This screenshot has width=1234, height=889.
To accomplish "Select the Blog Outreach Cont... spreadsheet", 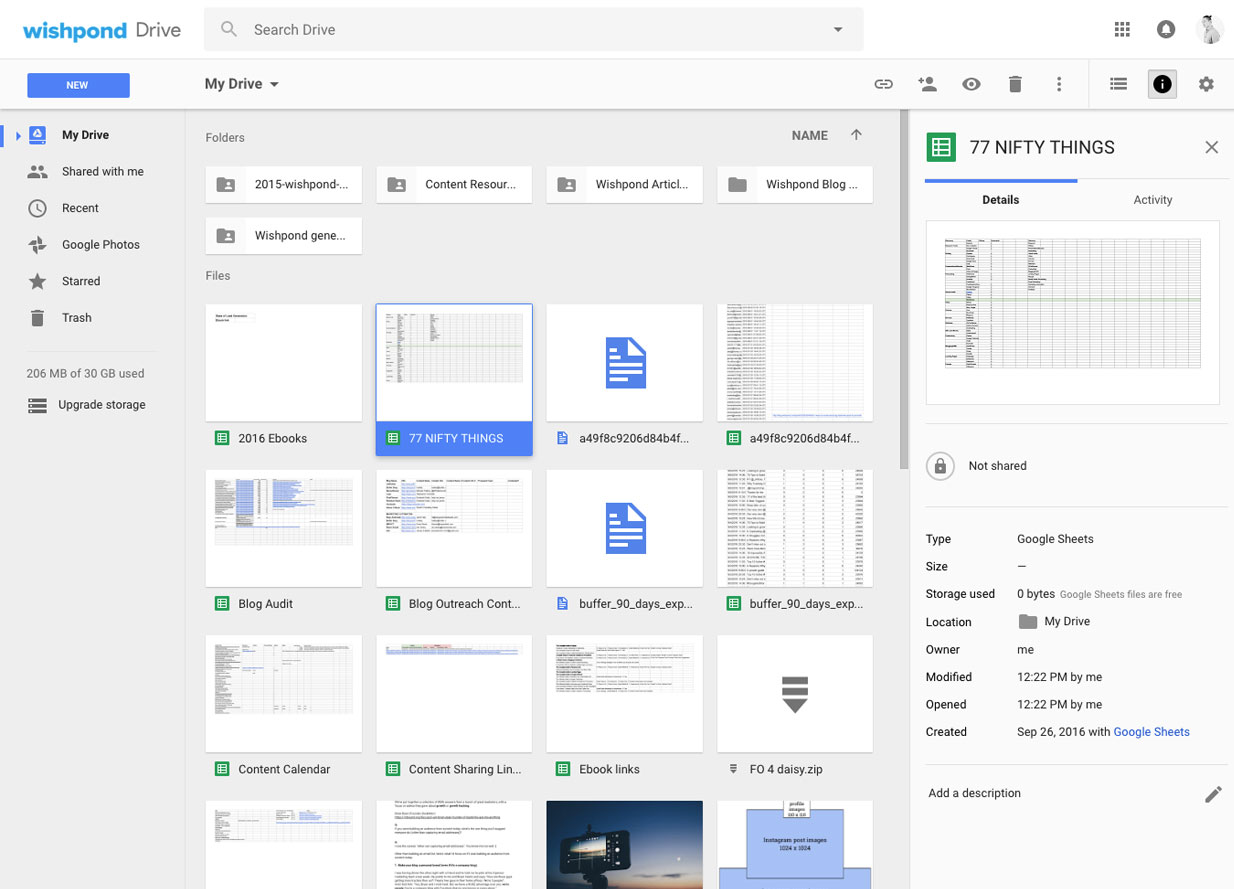I will tap(454, 545).
